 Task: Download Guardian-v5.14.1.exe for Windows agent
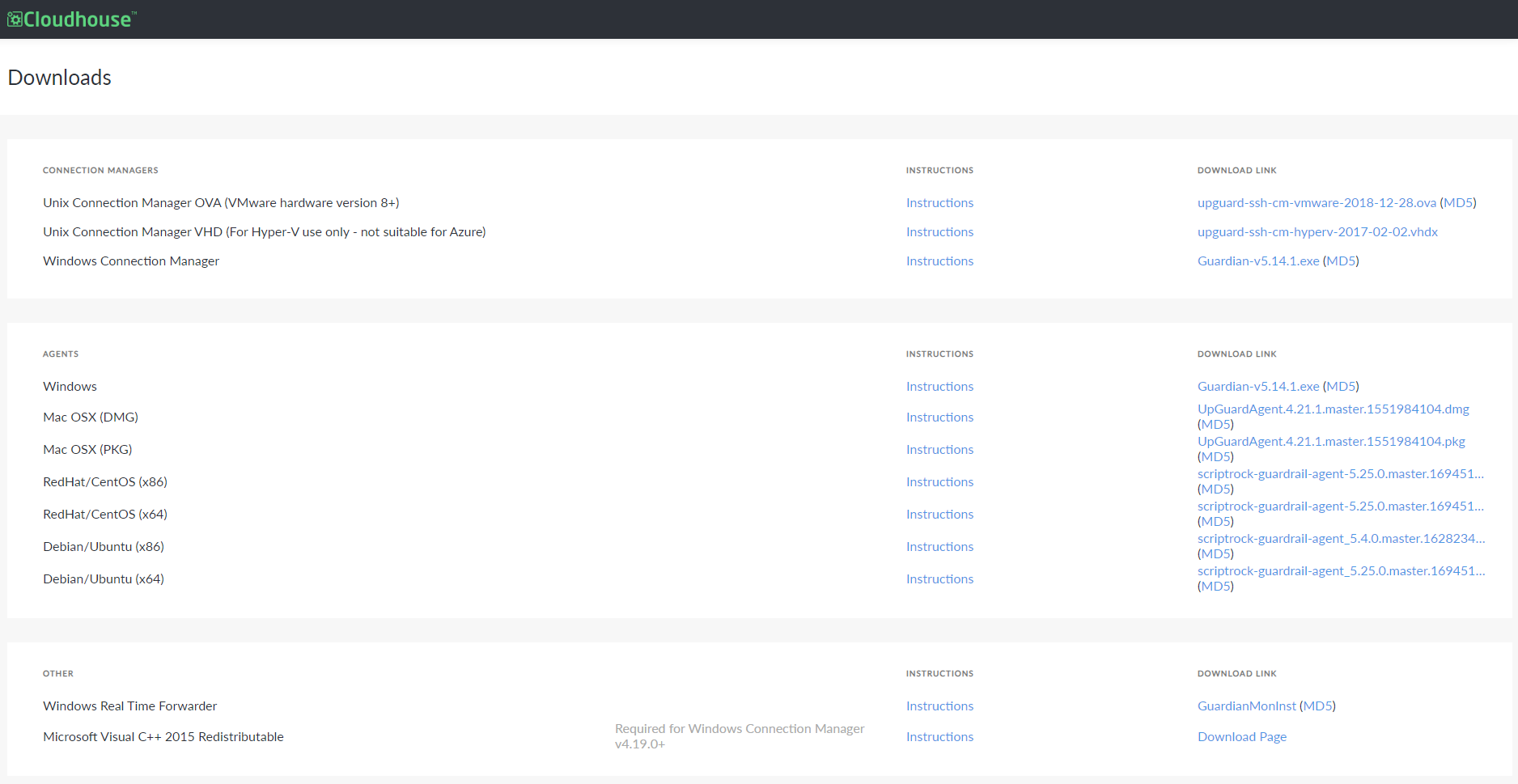[x=1258, y=387]
